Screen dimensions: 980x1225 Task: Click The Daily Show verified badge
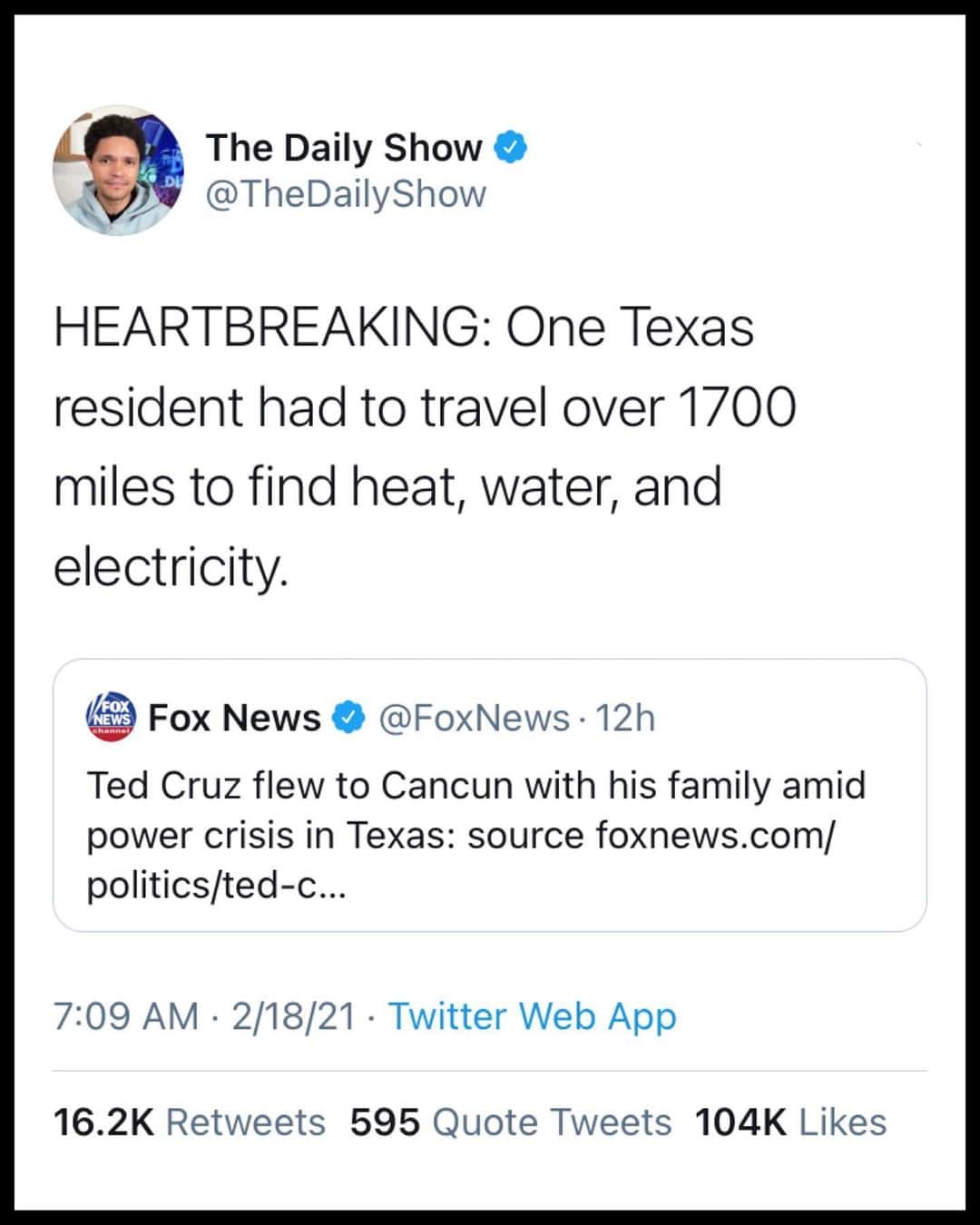click(511, 147)
